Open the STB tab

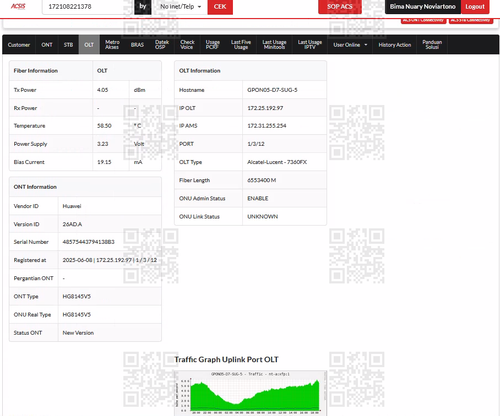68,45
